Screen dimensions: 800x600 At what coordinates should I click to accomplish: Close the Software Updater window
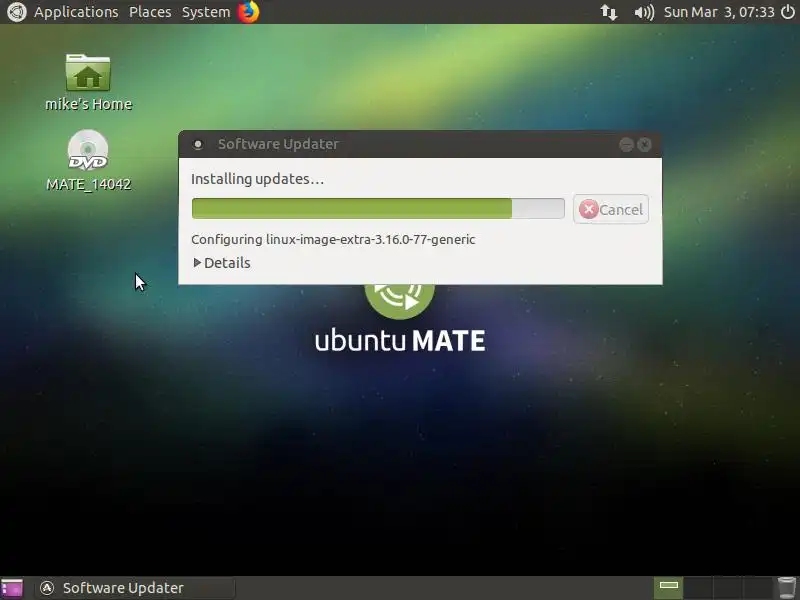pyautogui.click(x=644, y=145)
